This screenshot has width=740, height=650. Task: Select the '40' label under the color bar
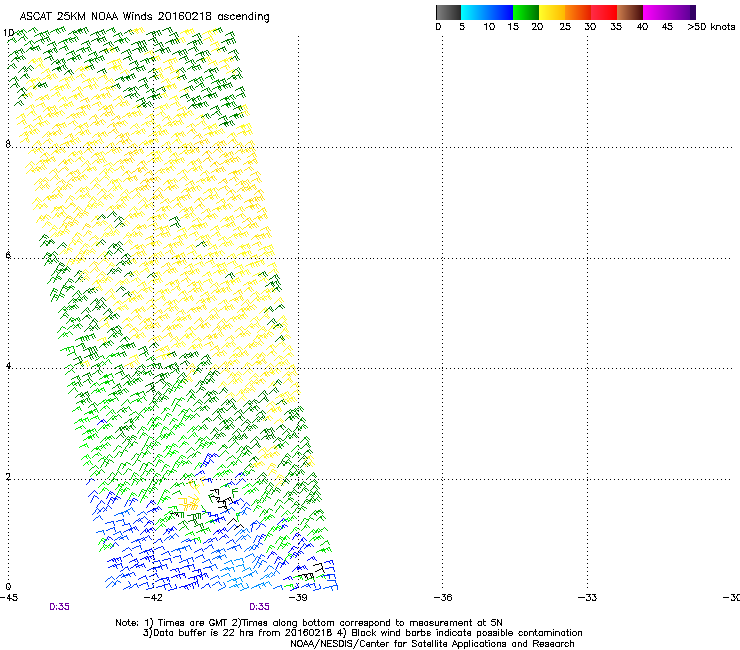(642, 27)
